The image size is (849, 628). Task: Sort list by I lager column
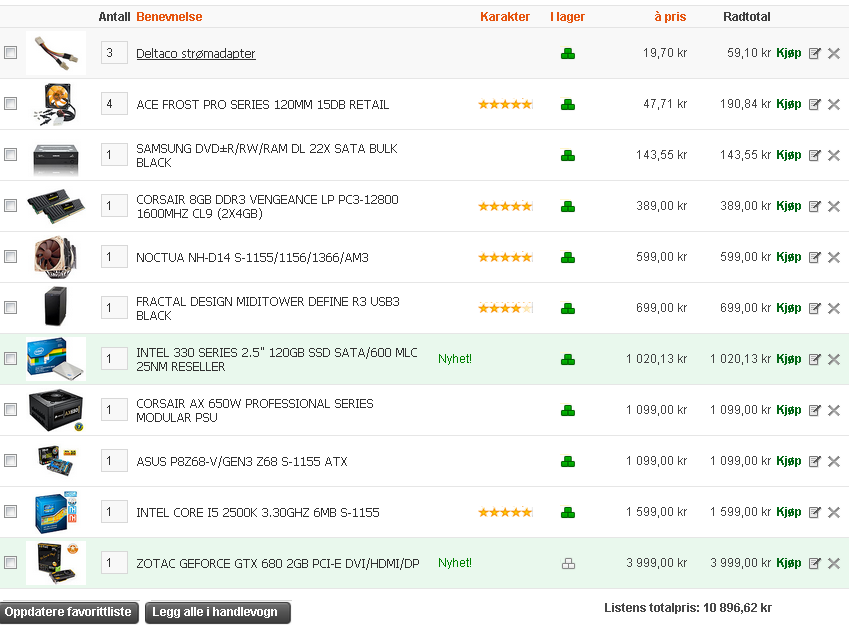coord(567,17)
